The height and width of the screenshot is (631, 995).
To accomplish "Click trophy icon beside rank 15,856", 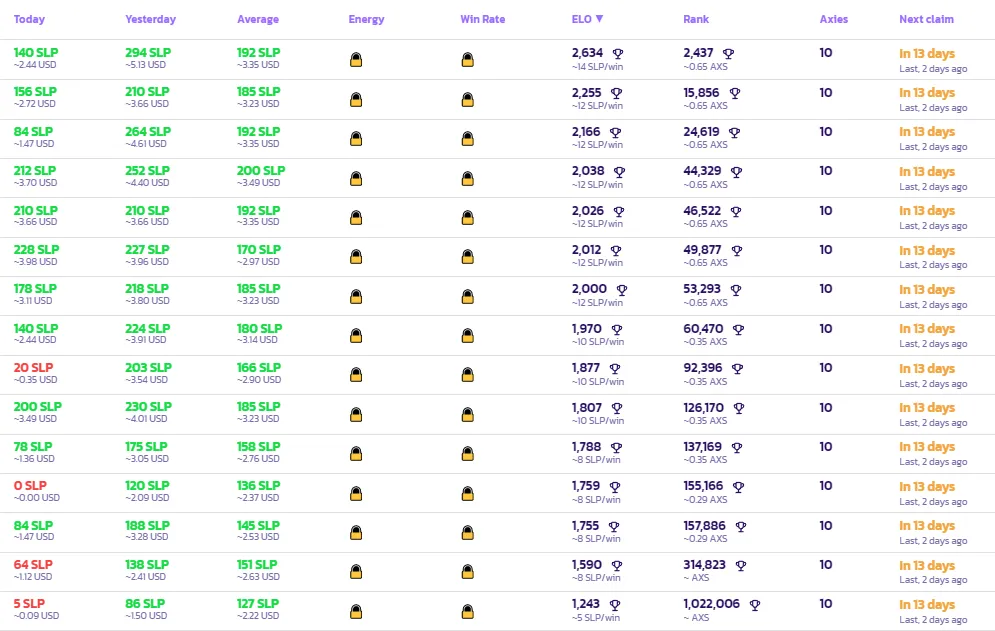I will click(x=735, y=93).
